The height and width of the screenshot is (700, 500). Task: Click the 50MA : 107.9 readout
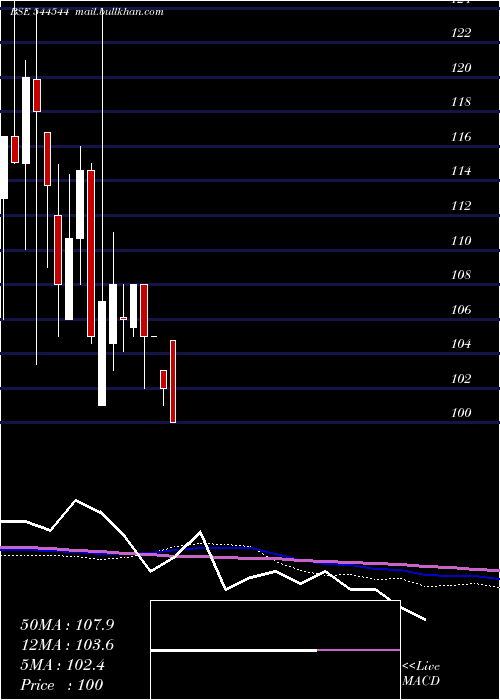point(67,625)
